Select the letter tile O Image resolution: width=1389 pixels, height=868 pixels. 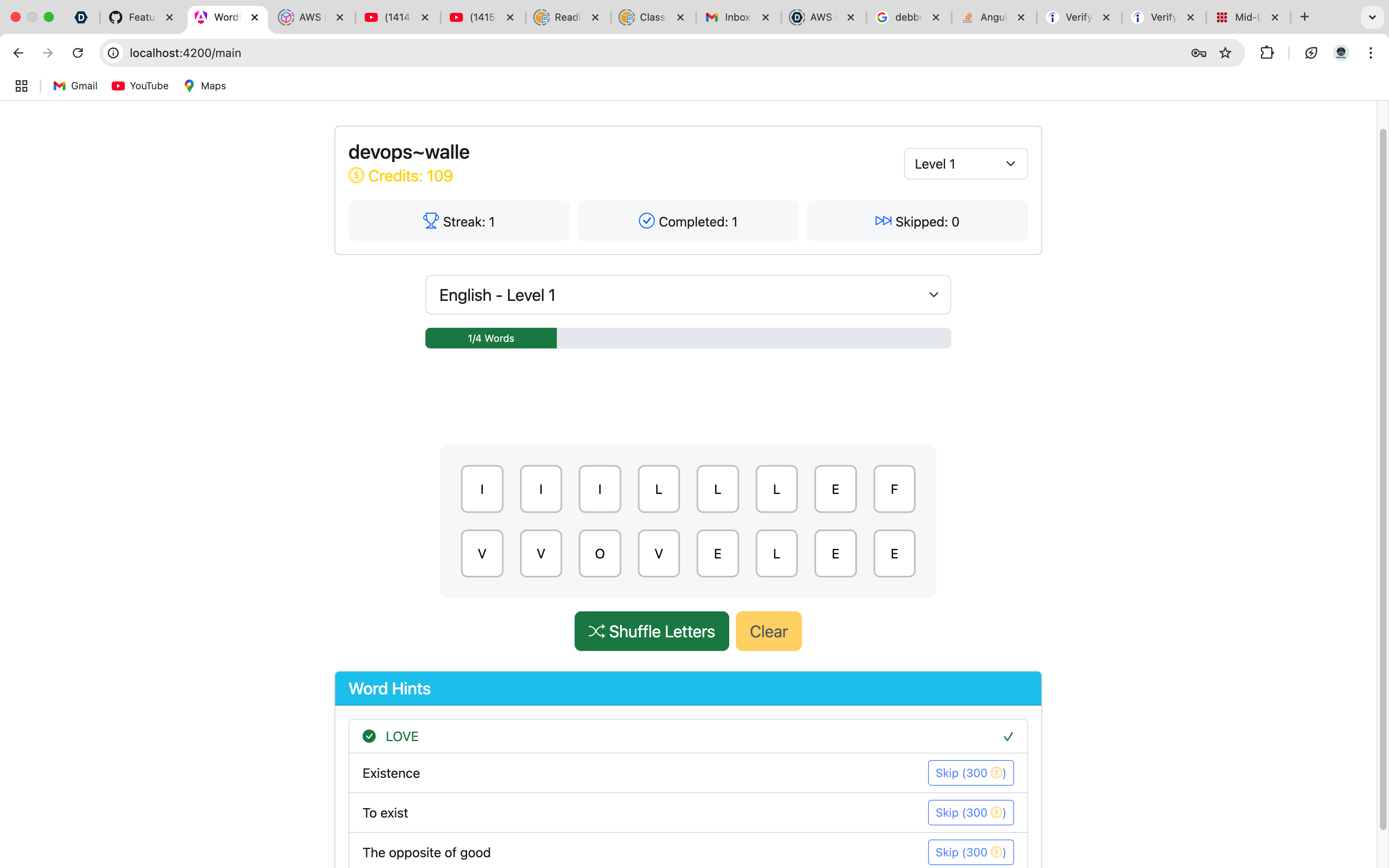coord(599,553)
